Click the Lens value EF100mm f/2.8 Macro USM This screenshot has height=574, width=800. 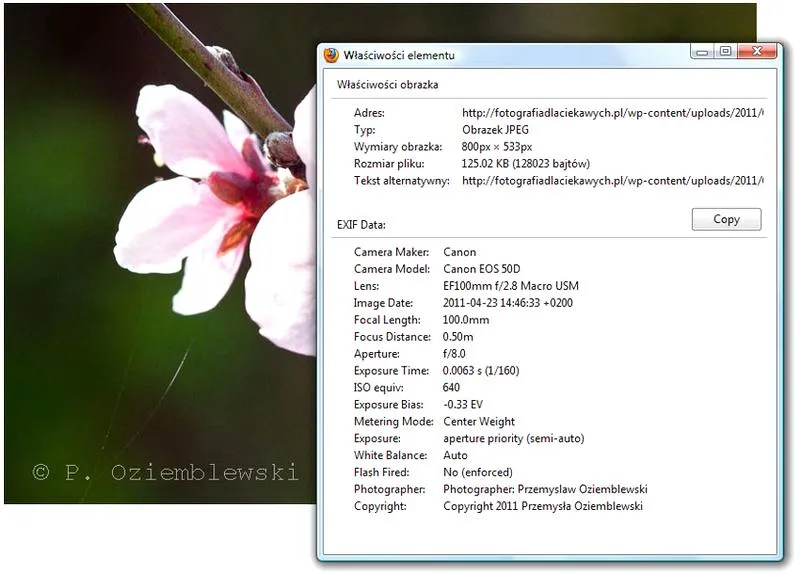coord(511,286)
